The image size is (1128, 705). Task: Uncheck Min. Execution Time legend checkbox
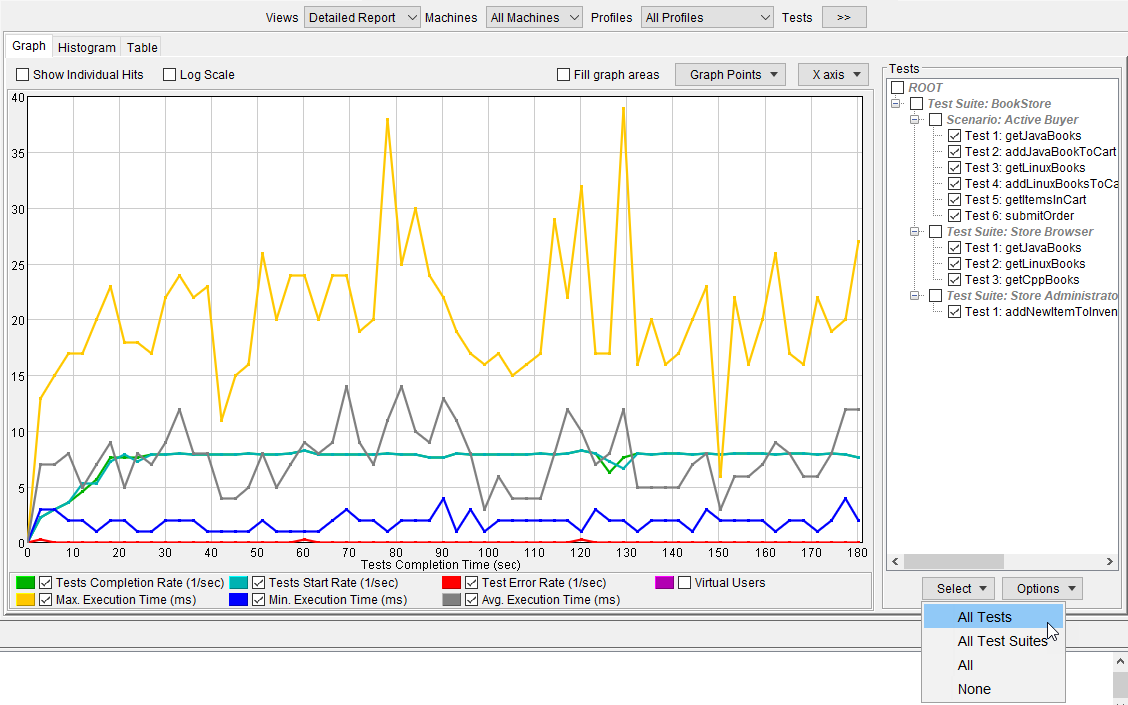click(258, 599)
